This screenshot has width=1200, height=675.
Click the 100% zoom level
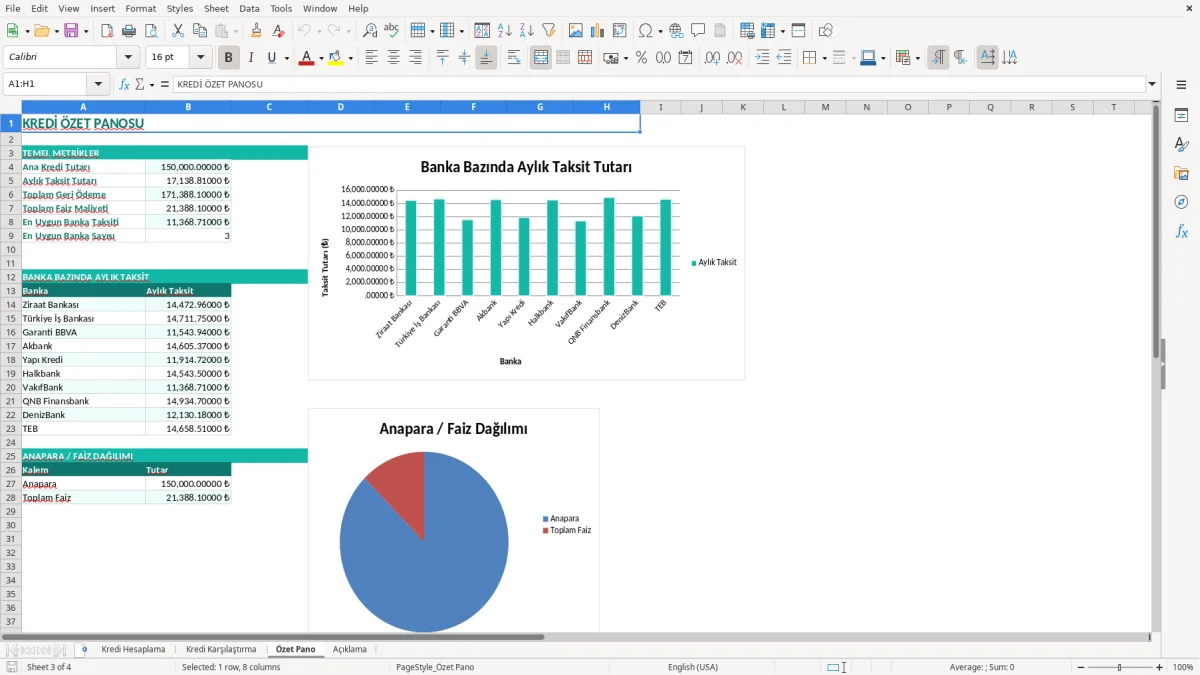pyautogui.click(x=1183, y=667)
